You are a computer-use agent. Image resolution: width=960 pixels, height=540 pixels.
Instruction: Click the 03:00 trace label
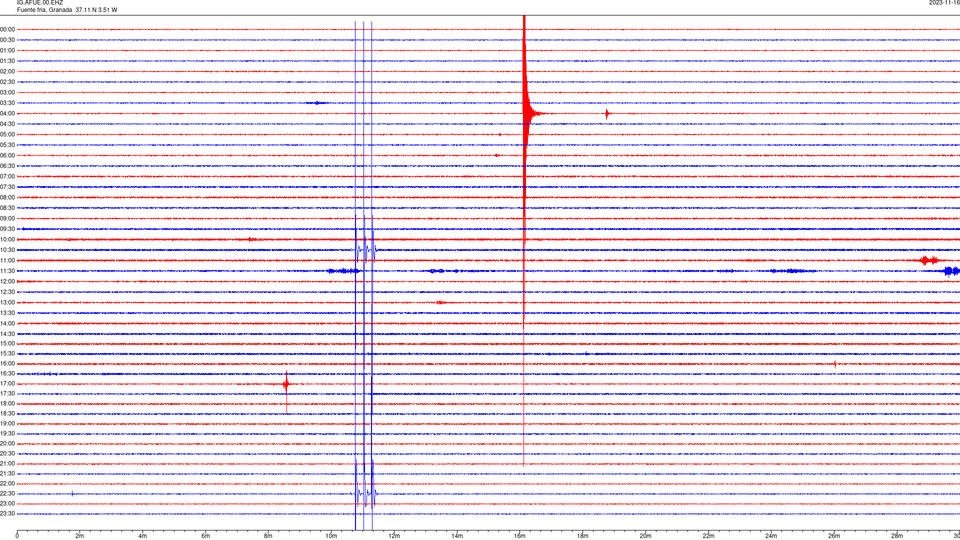point(8,92)
